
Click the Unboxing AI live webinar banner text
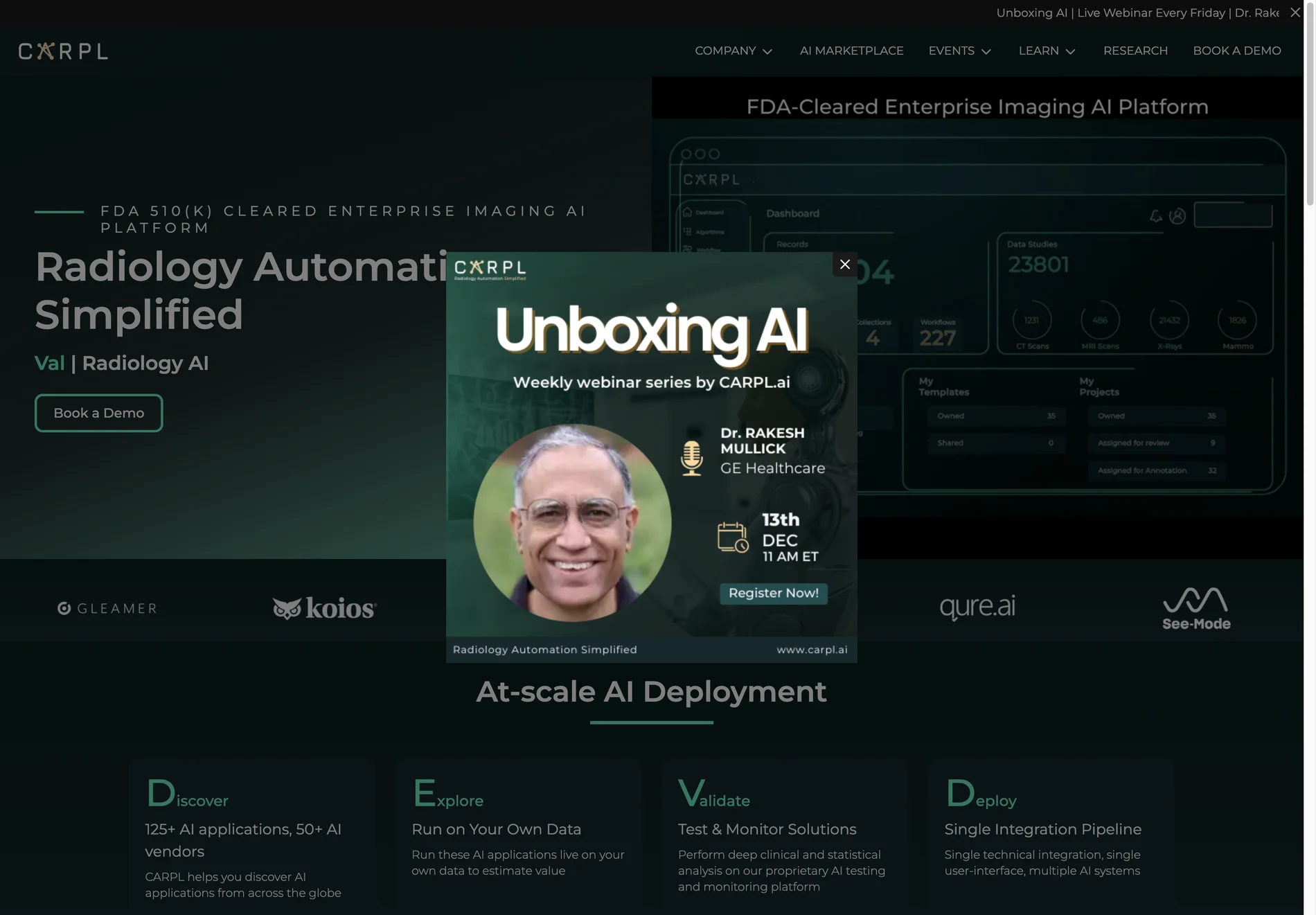1137,12
